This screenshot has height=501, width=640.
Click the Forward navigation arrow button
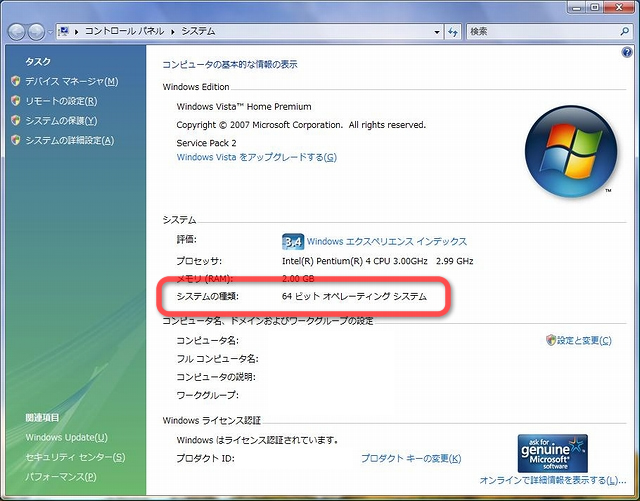36,32
